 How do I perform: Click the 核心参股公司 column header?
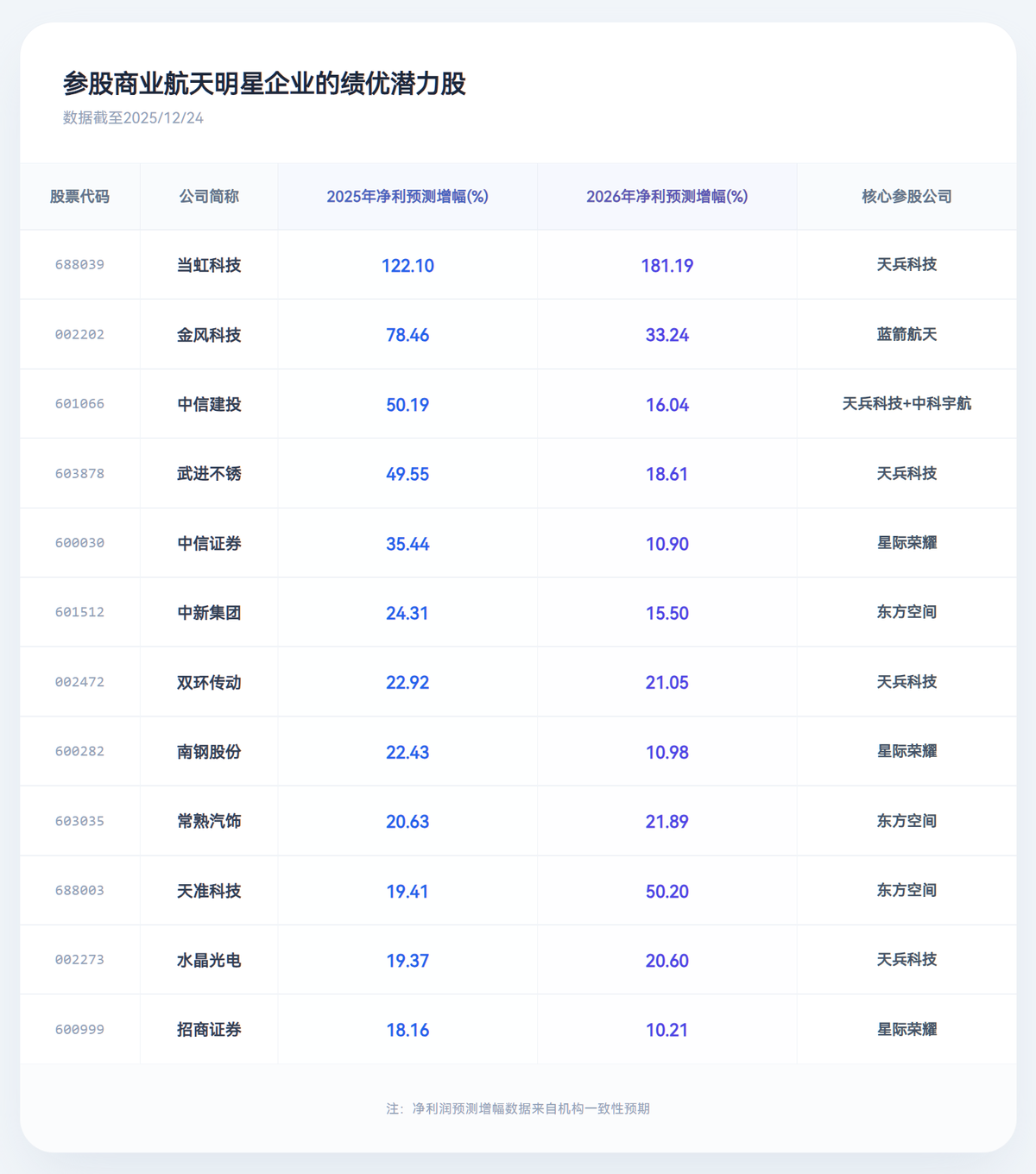[906, 197]
